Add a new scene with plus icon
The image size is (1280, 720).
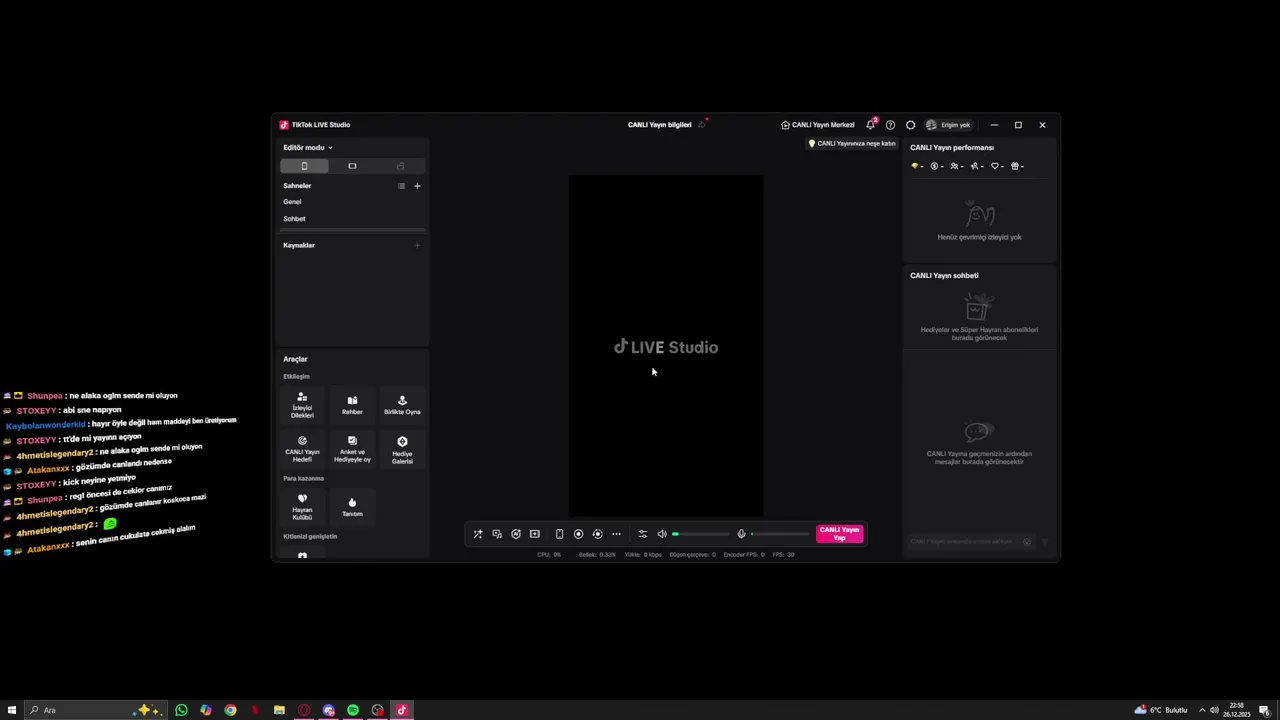pos(417,186)
